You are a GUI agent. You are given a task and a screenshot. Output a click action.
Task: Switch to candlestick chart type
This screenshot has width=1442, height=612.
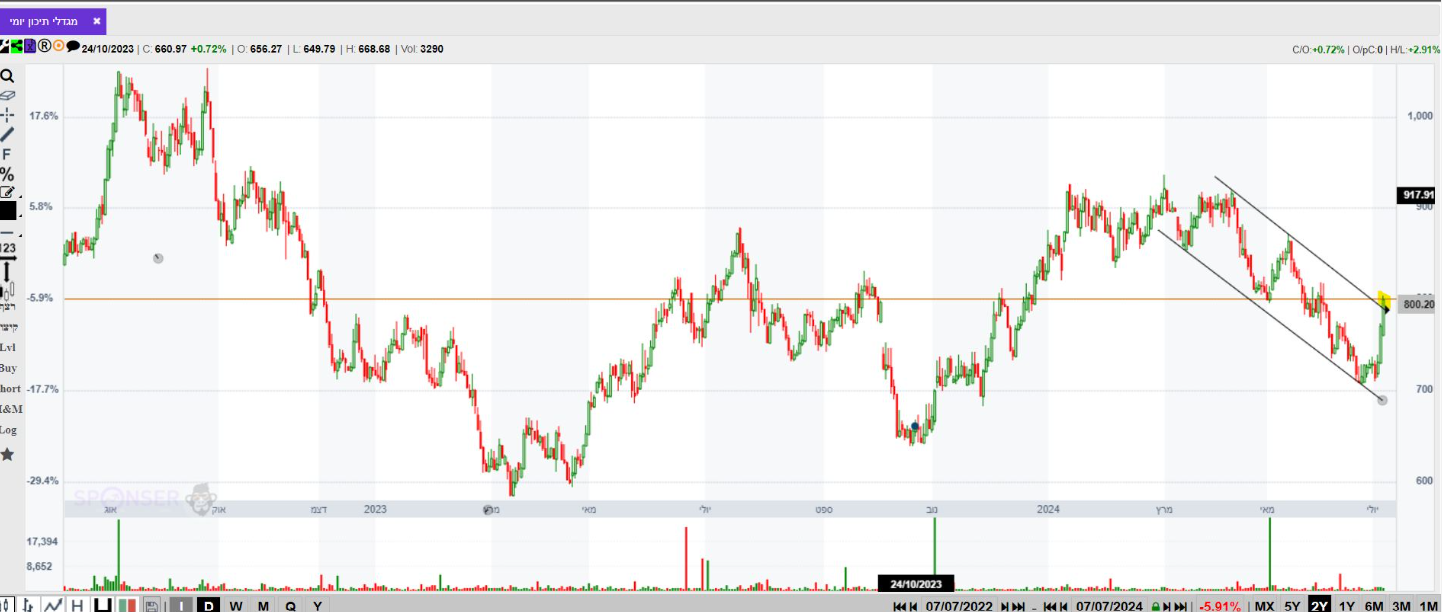coord(5,605)
